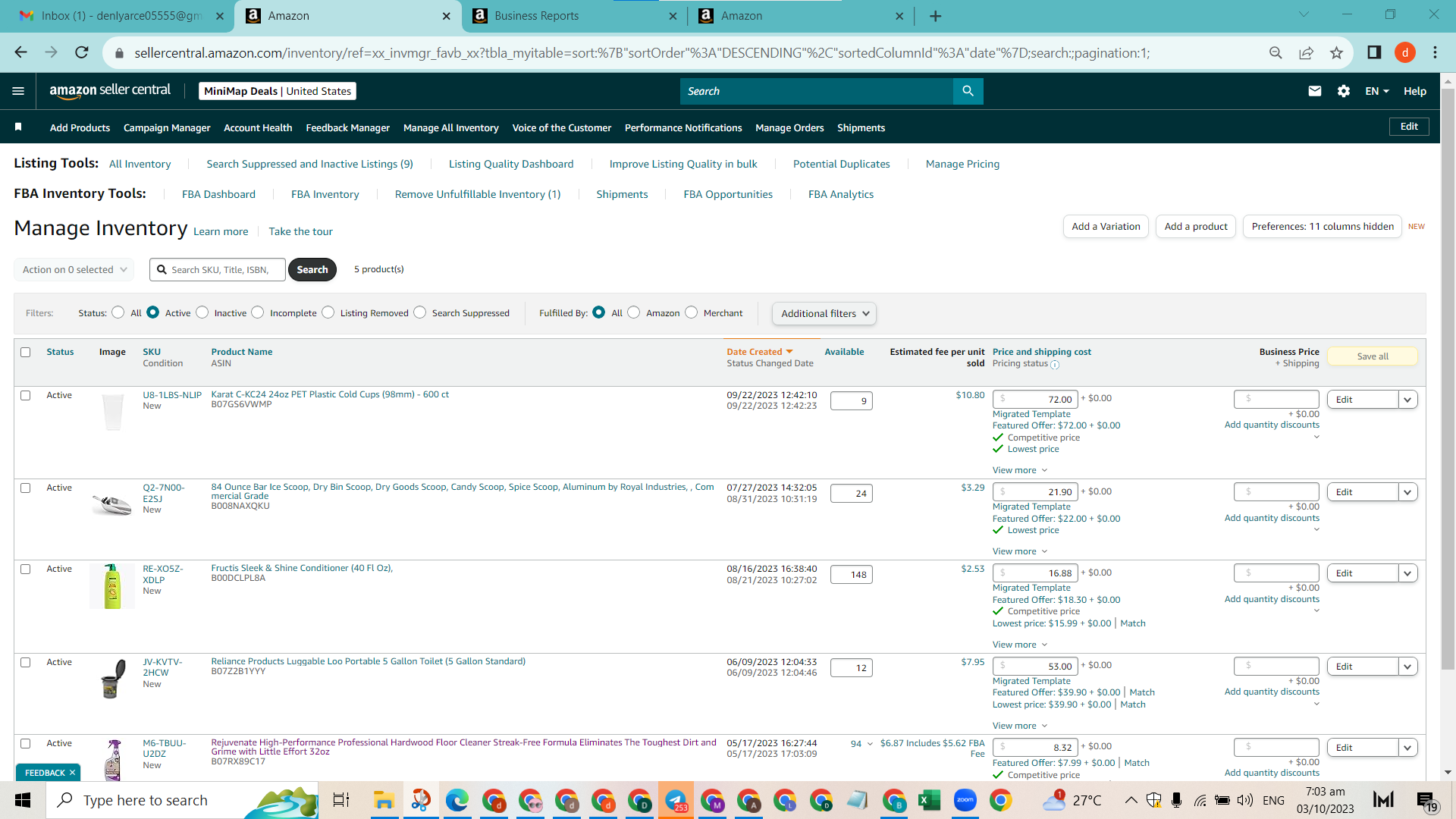Bookmark this page with the star icon
The image size is (1456, 819).
(1336, 52)
